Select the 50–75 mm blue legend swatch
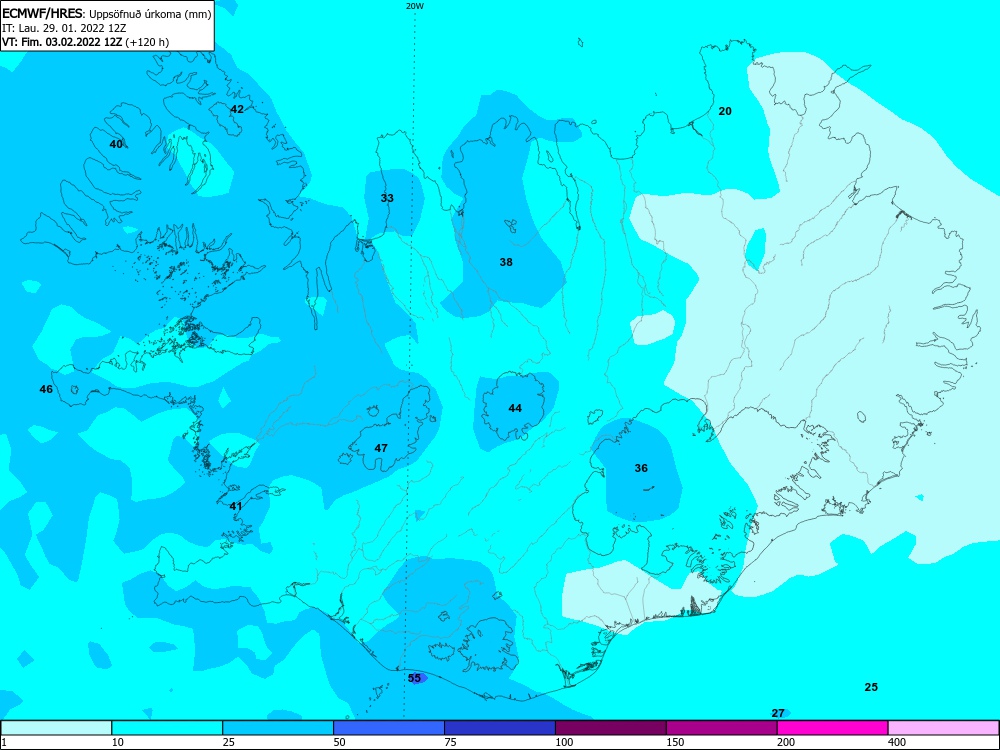Viewport: 1000px width, 750px height. pyautogui.click(x=389, y=728)
